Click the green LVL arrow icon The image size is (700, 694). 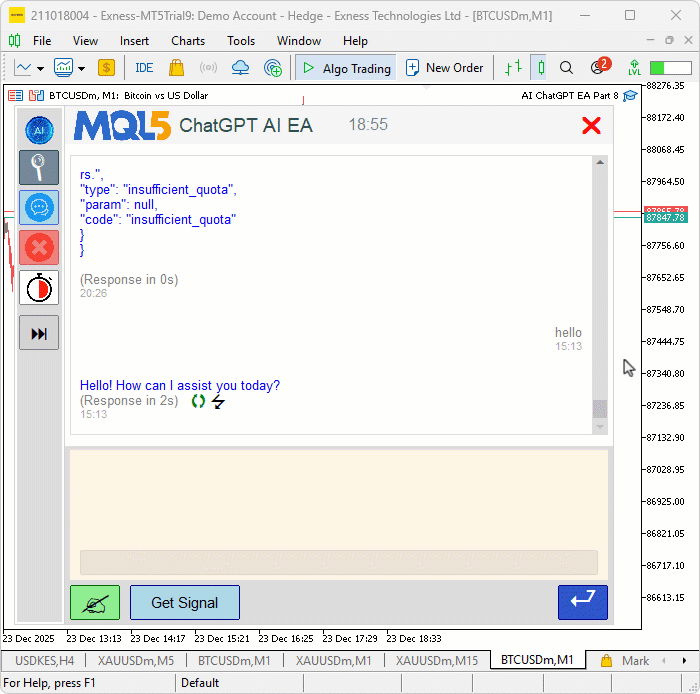click(634, 68)
